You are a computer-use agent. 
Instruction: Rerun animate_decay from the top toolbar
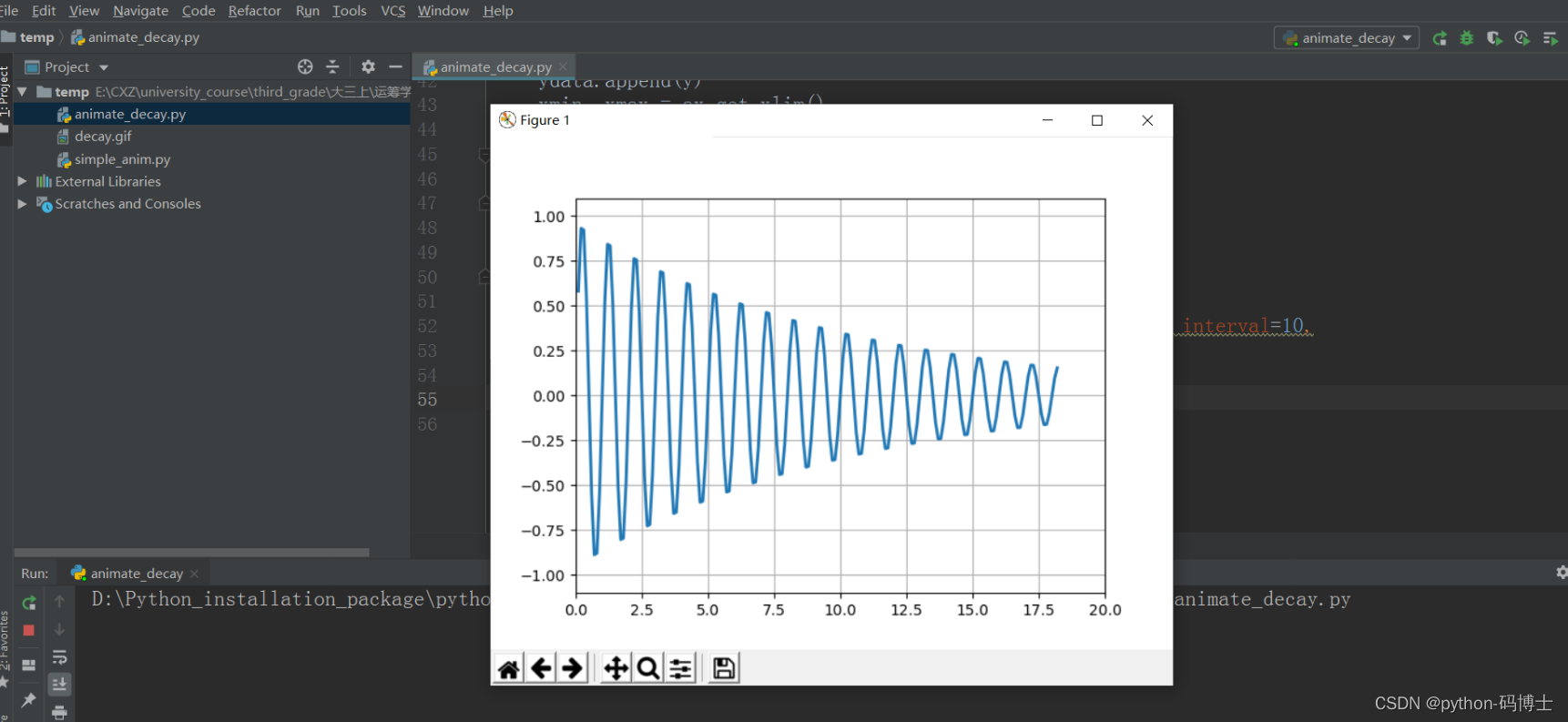[x=1440, y=38]
